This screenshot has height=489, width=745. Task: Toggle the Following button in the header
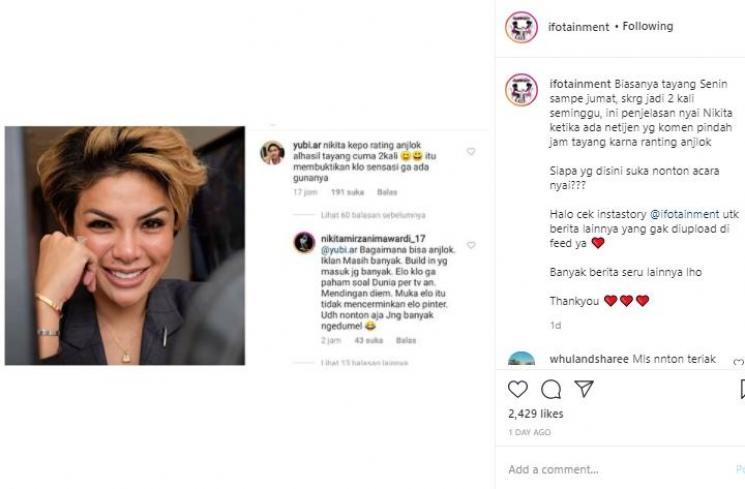(648, 26)
